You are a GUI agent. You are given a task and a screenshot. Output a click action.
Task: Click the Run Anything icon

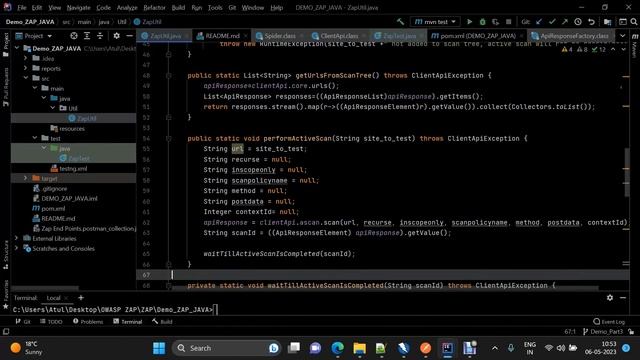click(622, 22)
